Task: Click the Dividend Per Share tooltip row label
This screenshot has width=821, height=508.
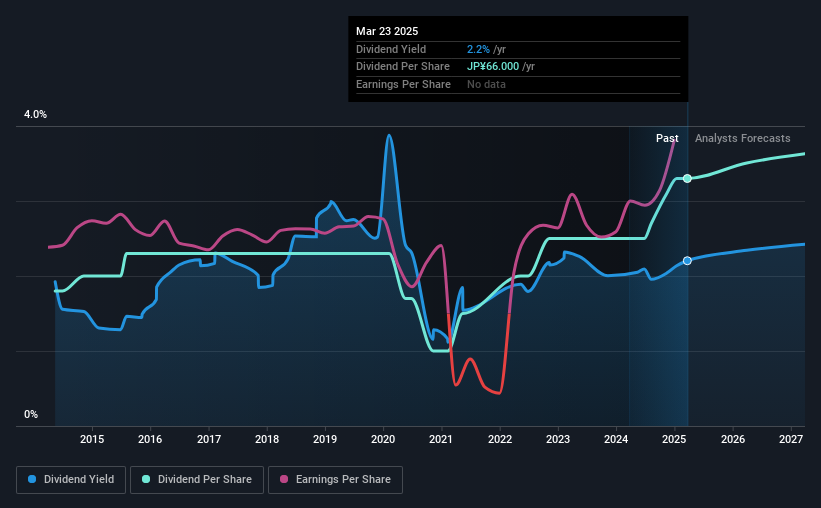Action: [403, 67]
